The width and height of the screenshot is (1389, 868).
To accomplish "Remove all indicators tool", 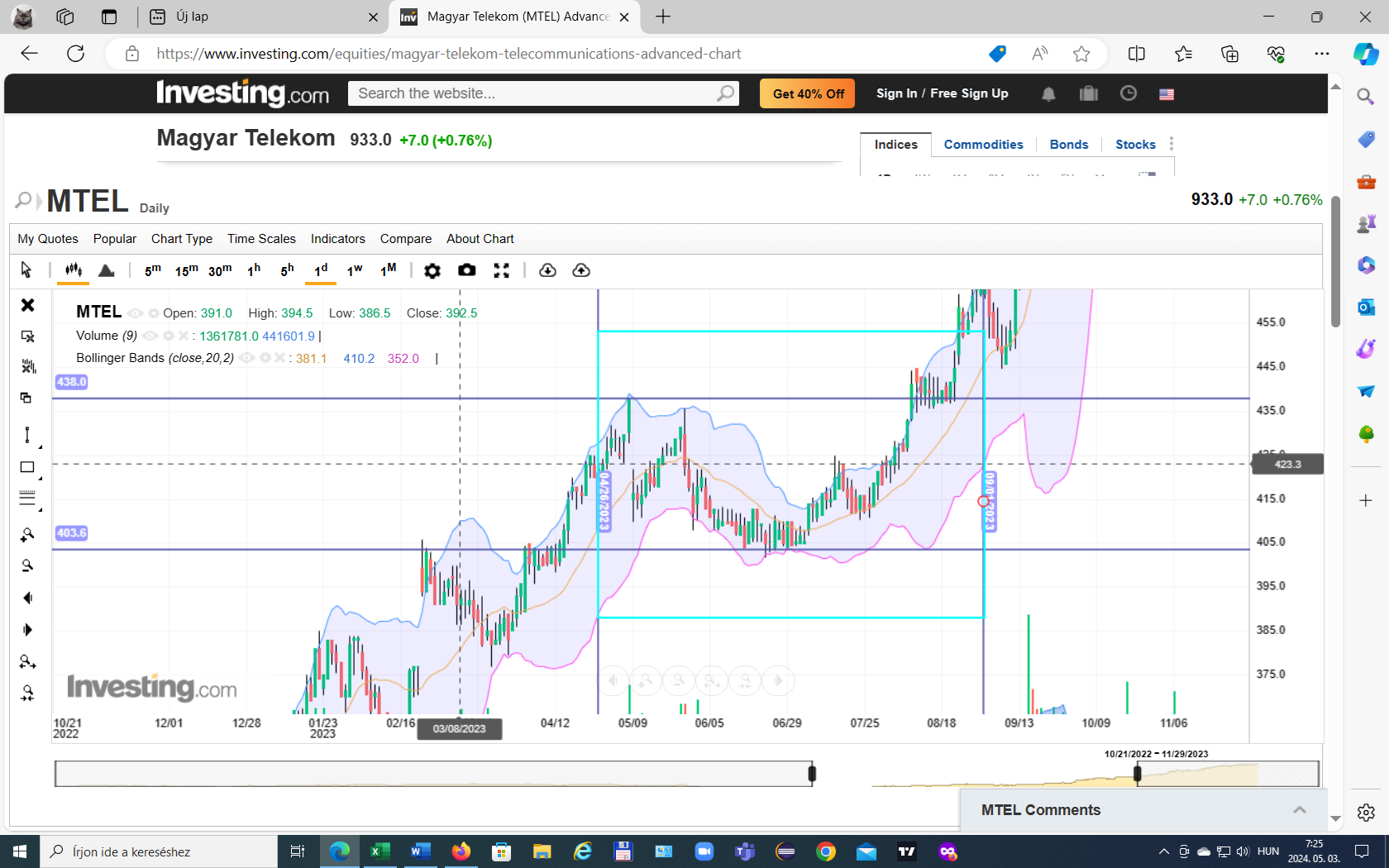I will [x=27, y=366].
